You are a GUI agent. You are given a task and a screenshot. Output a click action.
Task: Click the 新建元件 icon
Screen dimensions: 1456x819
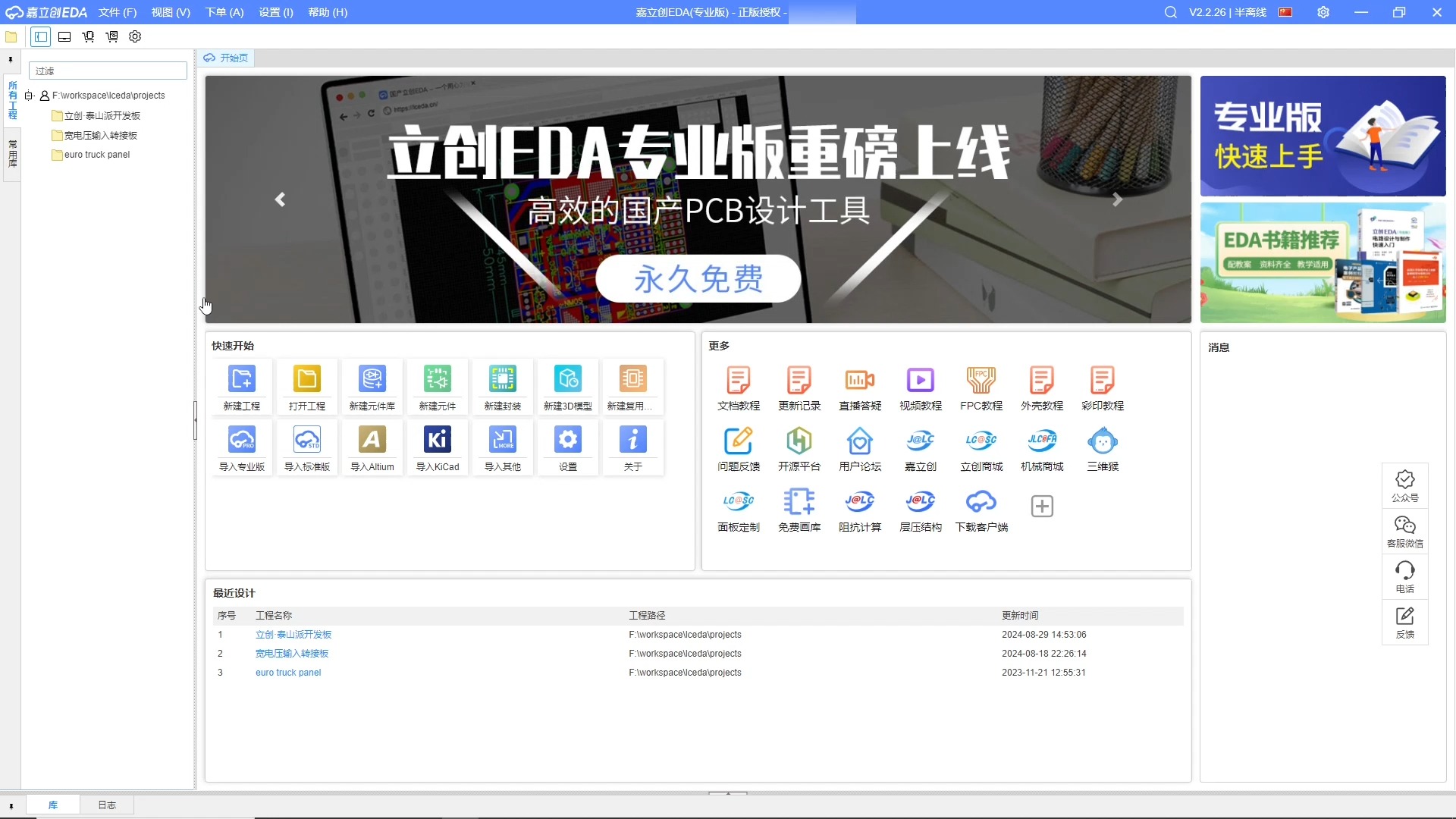tap(438, 379)
